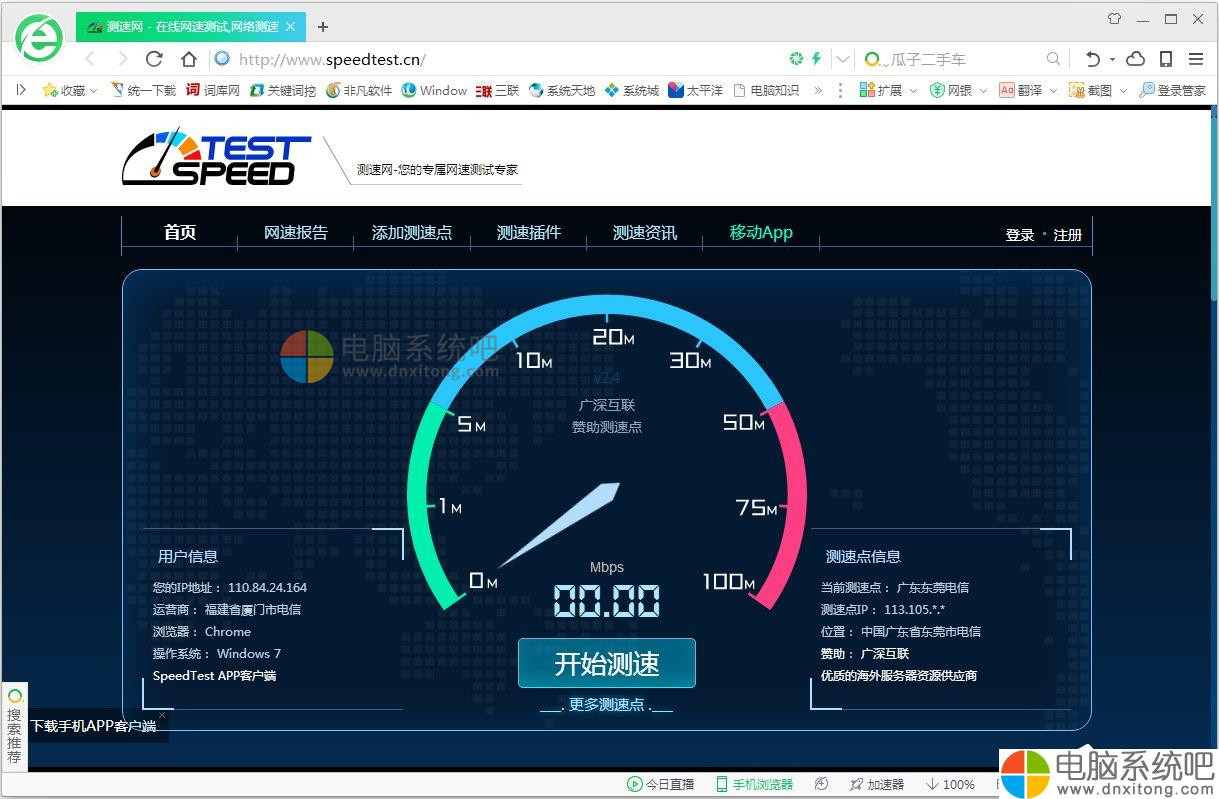This screenshot has height=799, width=1219.
Task: Click the 广深互联 sponsor text
Action: [606, 405]
